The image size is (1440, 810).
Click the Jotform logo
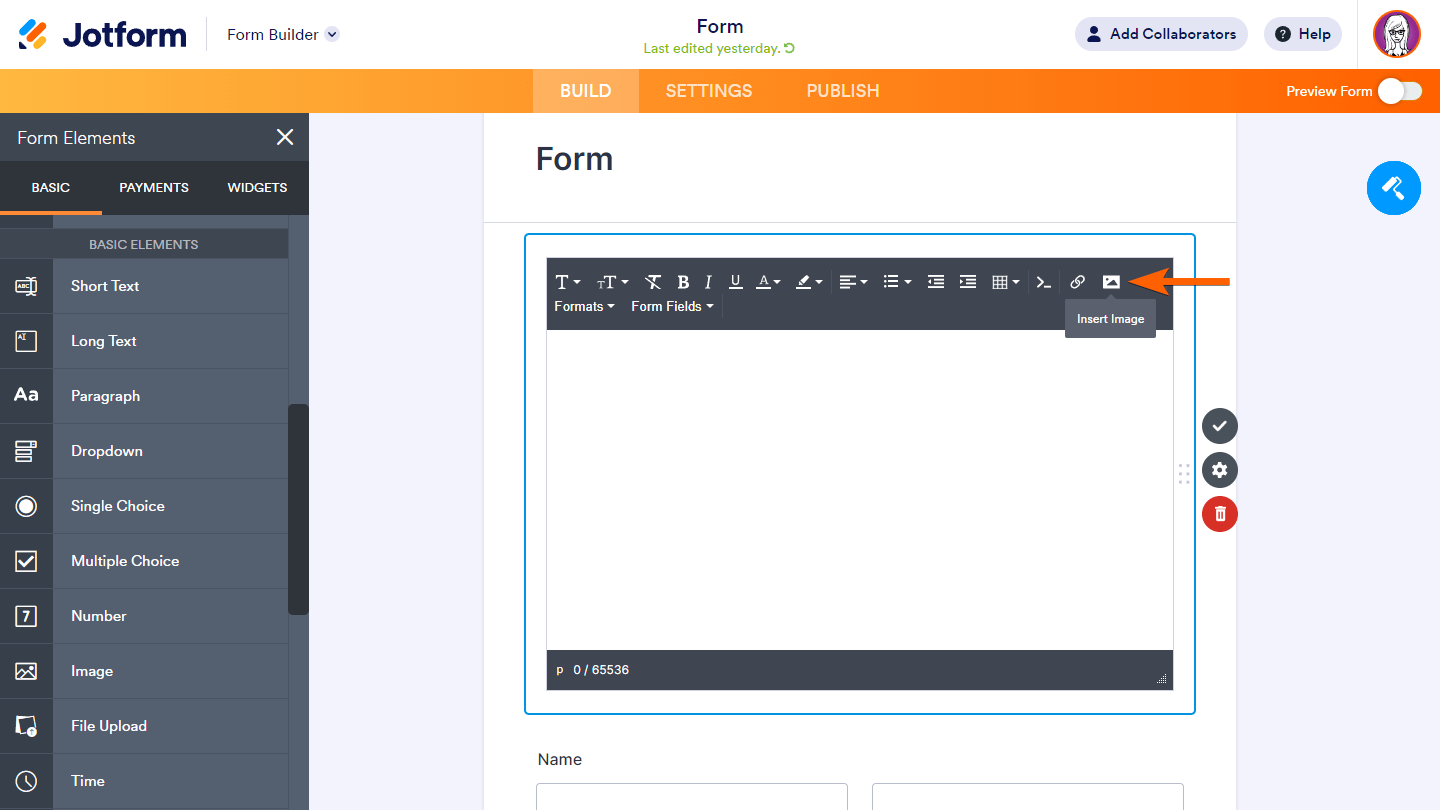[103, 34]
